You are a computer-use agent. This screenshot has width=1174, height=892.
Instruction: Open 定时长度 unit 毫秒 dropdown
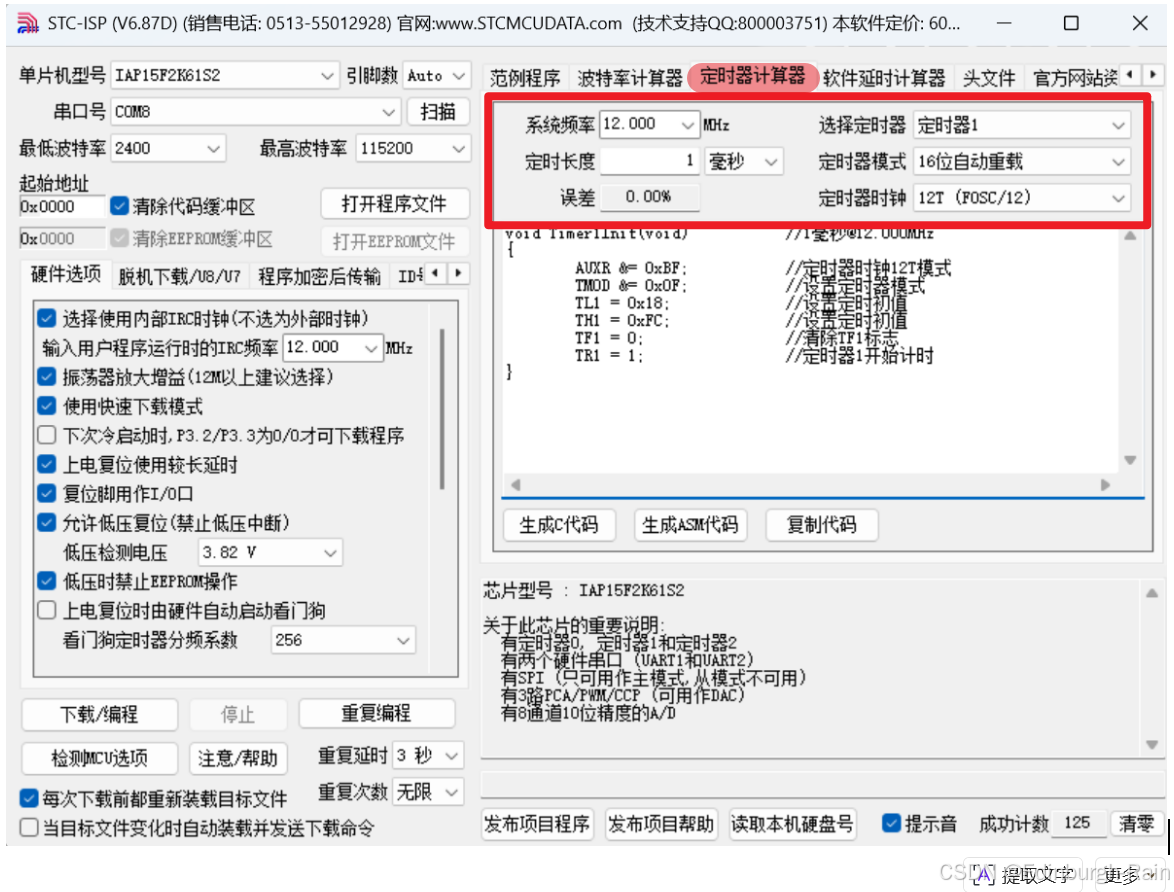coord(743,161)
